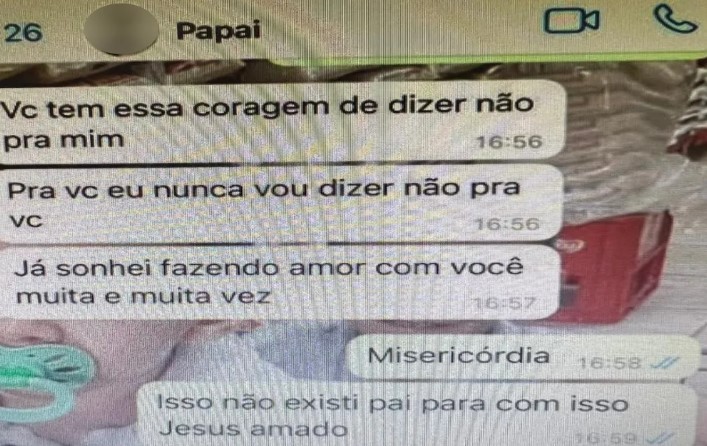
Task: Tap the 16:56 timestamp on first message
Action: click(509, 143)
